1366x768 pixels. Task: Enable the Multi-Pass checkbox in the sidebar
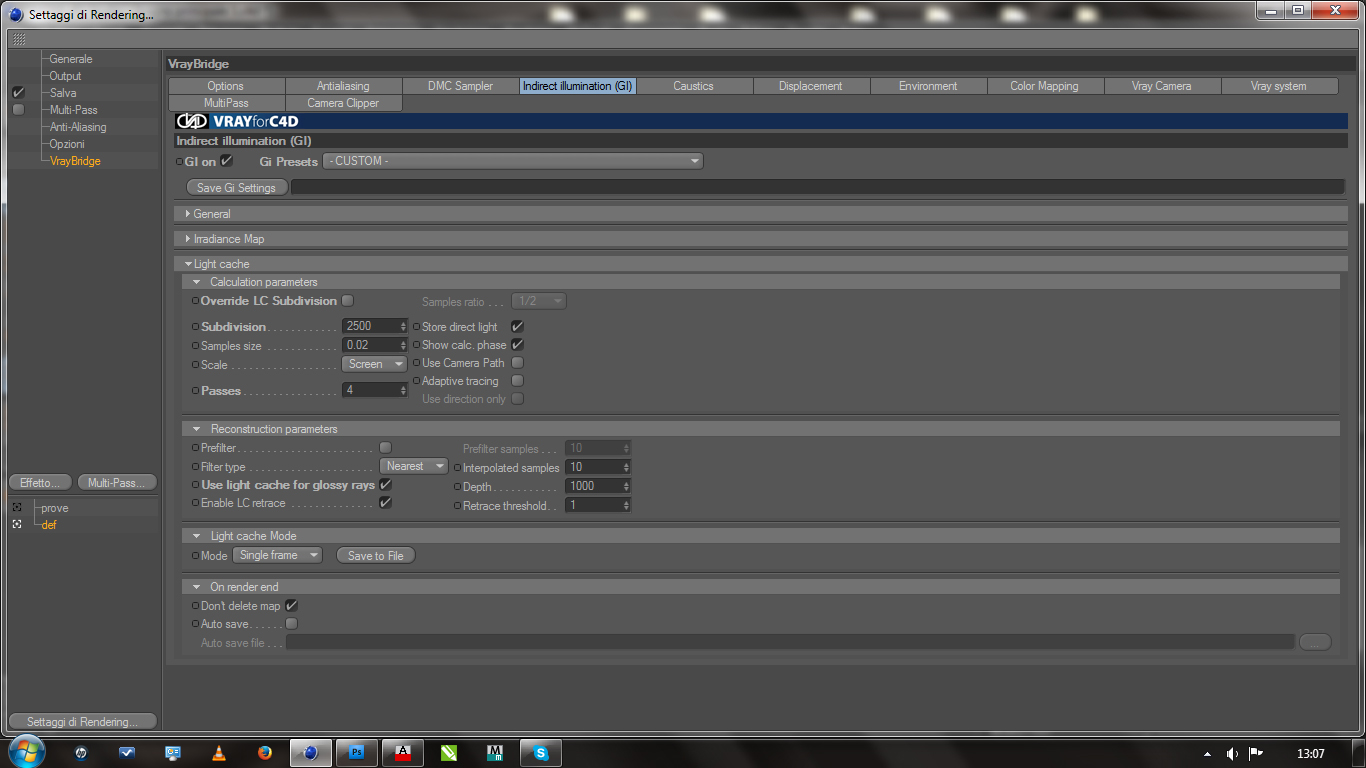(18, 110)
